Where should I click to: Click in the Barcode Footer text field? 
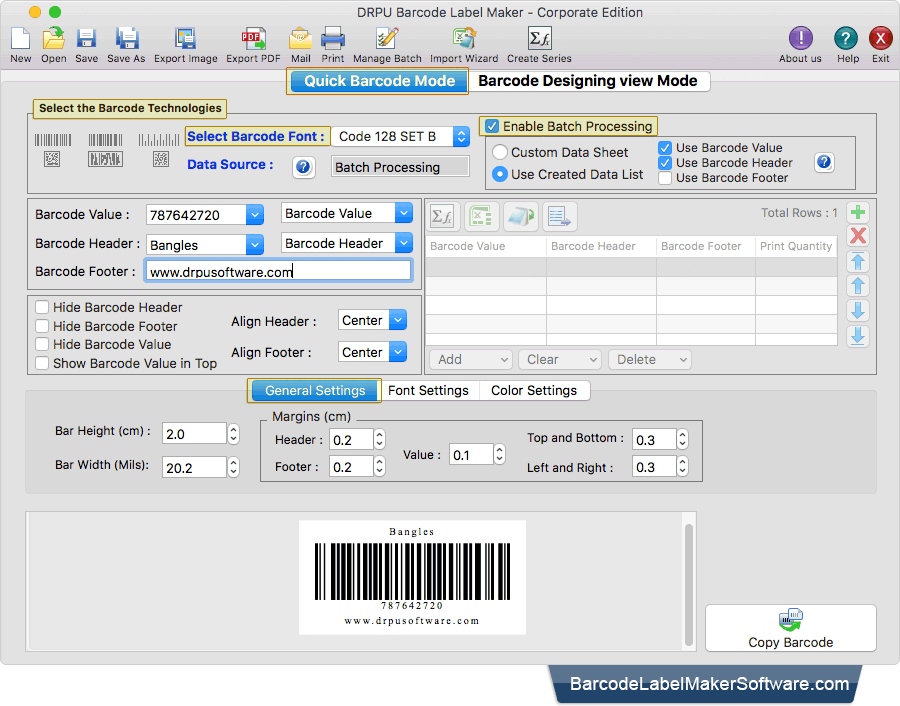278,271
